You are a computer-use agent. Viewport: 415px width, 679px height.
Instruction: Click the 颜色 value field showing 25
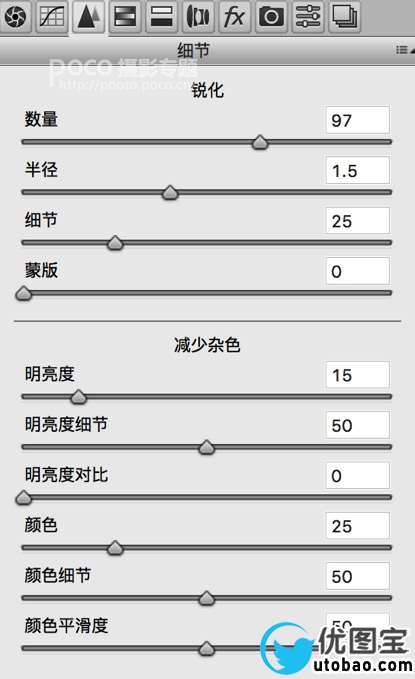(x=358, y=526)
